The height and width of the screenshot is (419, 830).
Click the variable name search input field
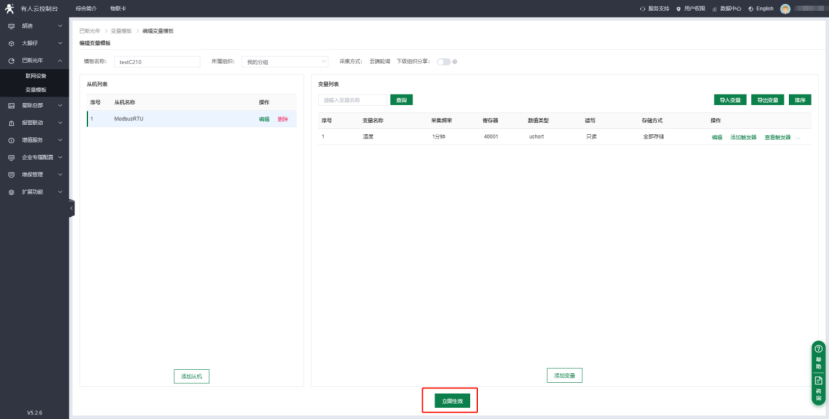[x=353, y=100]
